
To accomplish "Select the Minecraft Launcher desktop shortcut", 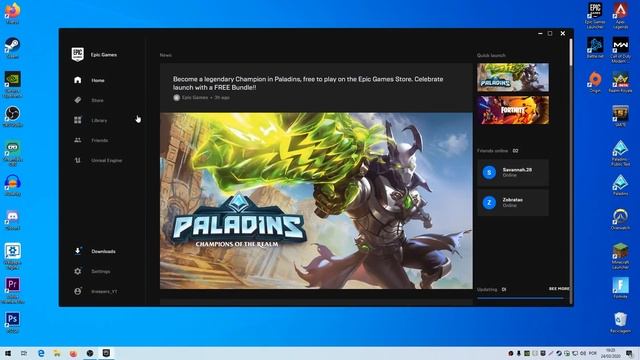I will tap(620, 256).
